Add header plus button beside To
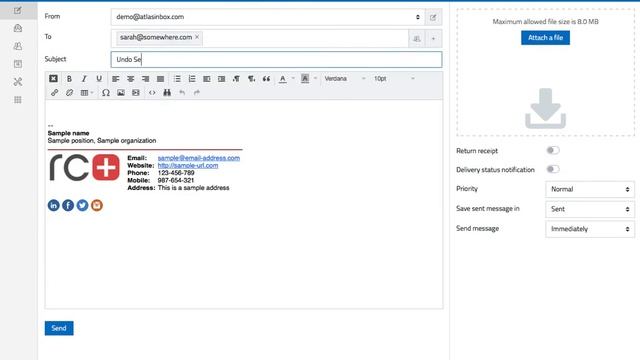This screenshot has width=640, height=360. pyautogui.click(x=433, y=39)
